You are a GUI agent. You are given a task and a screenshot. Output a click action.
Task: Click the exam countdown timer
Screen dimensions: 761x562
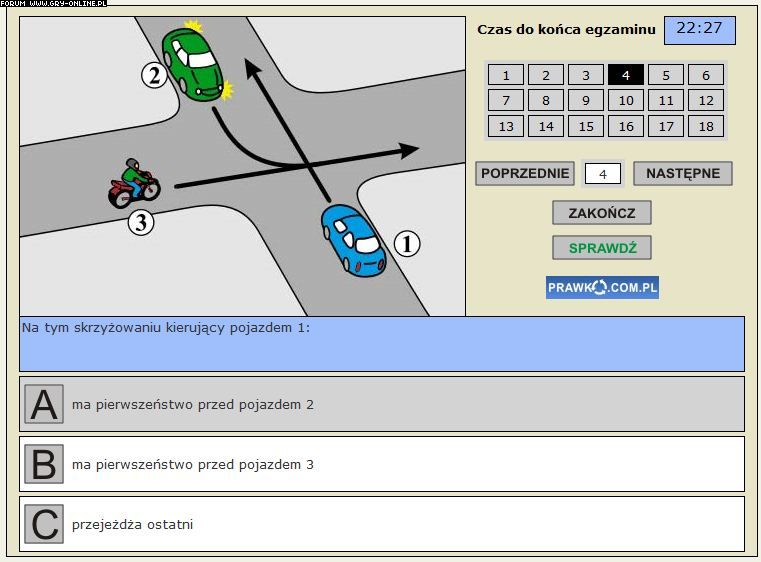pyautogui.click(x=699, y=30)
